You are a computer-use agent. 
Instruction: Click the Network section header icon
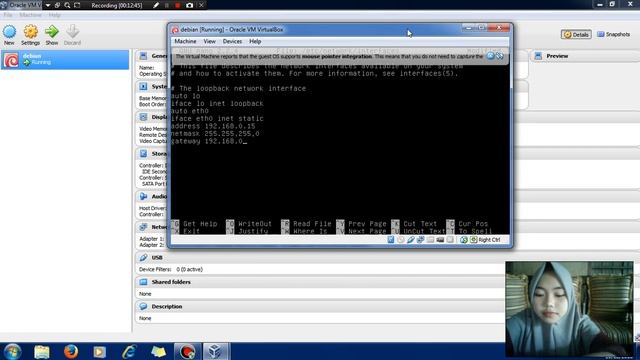(x=143, y=227)
